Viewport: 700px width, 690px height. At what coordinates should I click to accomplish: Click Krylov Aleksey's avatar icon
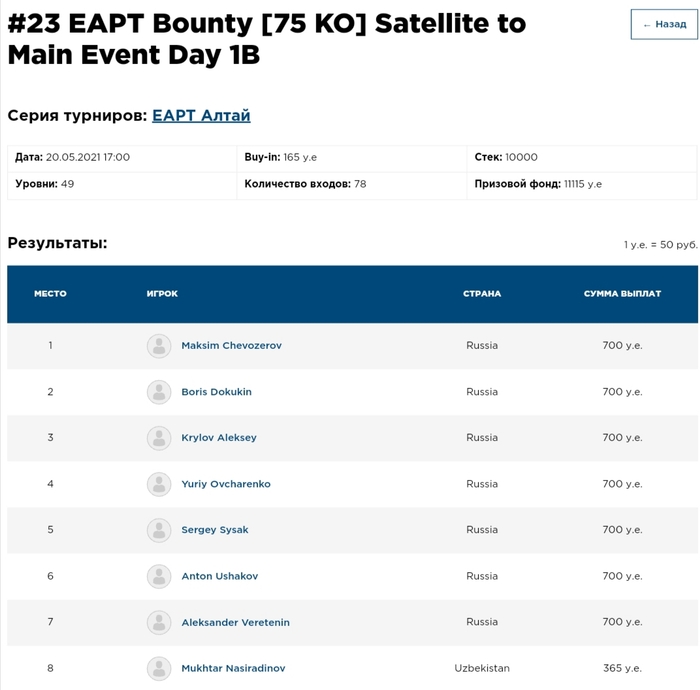click(x=159, y=438)
